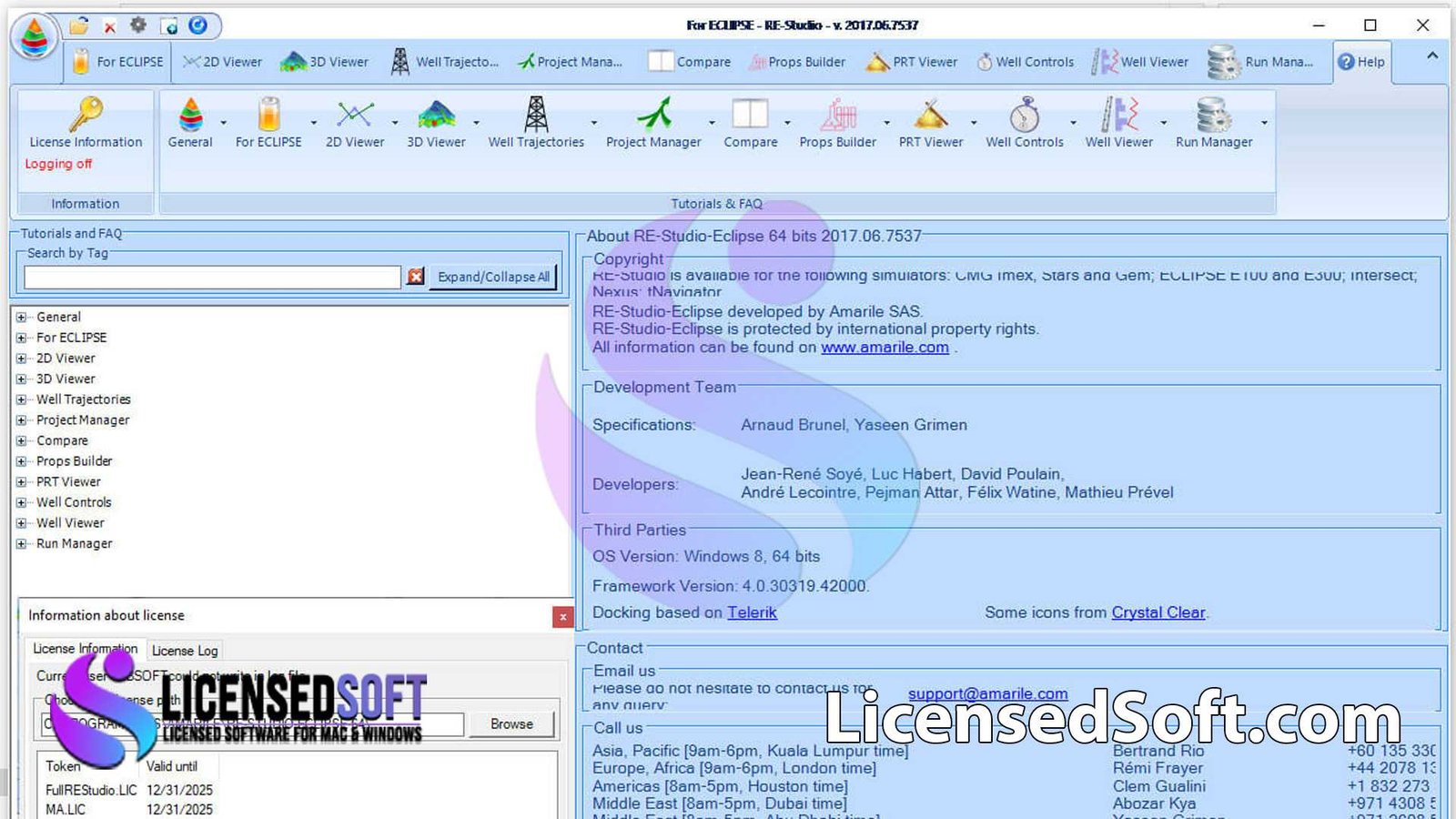Expand the Props Builder tree node
Viewport: 1456px width, 819px height.
click(x=21, y=461)
